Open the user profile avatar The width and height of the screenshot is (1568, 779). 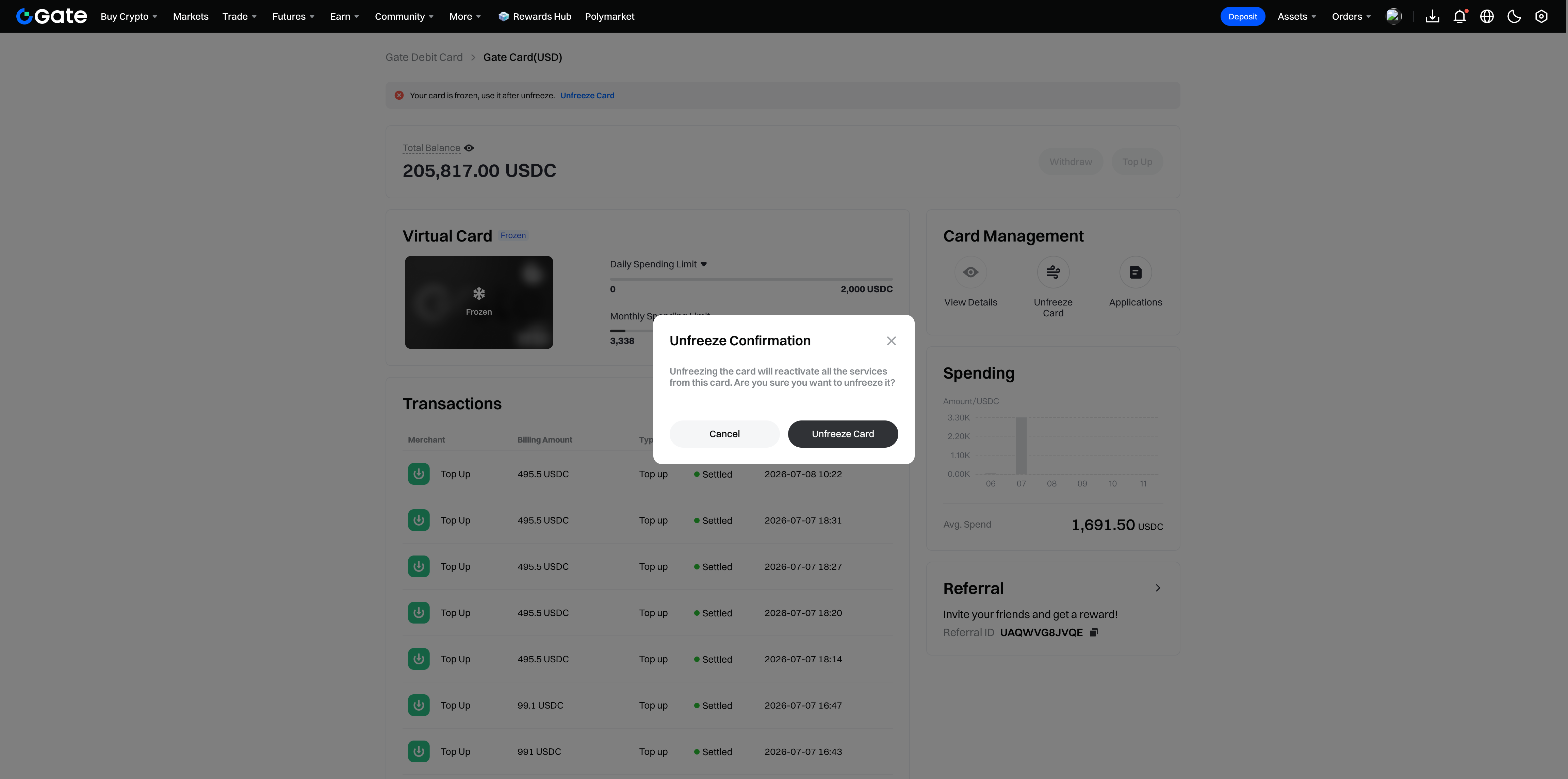[x=1393, y=16]
